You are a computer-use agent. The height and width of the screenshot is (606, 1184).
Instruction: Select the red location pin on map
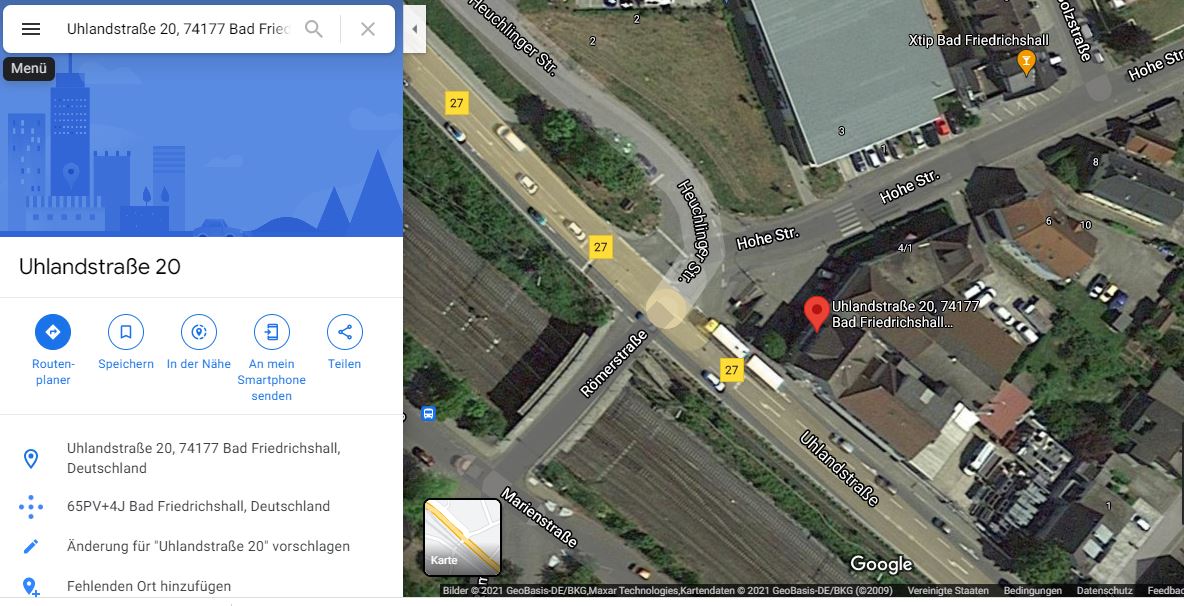(x=816, y=313)
